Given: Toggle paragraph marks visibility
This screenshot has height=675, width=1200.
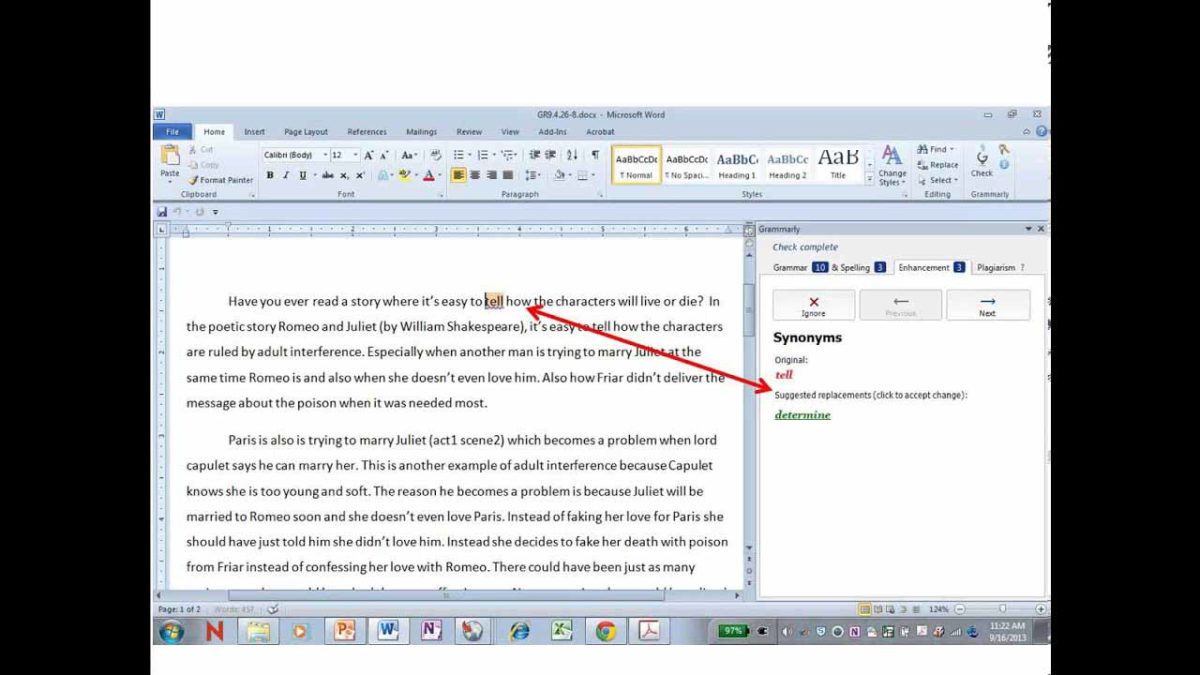Looking at the screenshot, I should point(596,155).
